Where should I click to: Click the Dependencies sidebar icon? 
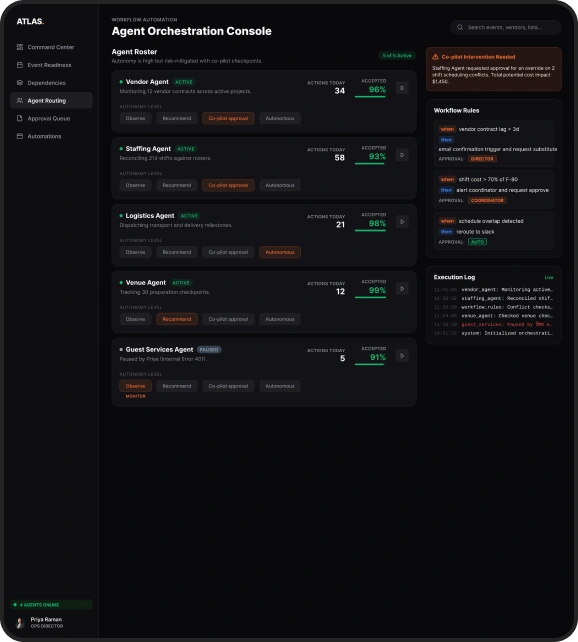tap(20, 83)
